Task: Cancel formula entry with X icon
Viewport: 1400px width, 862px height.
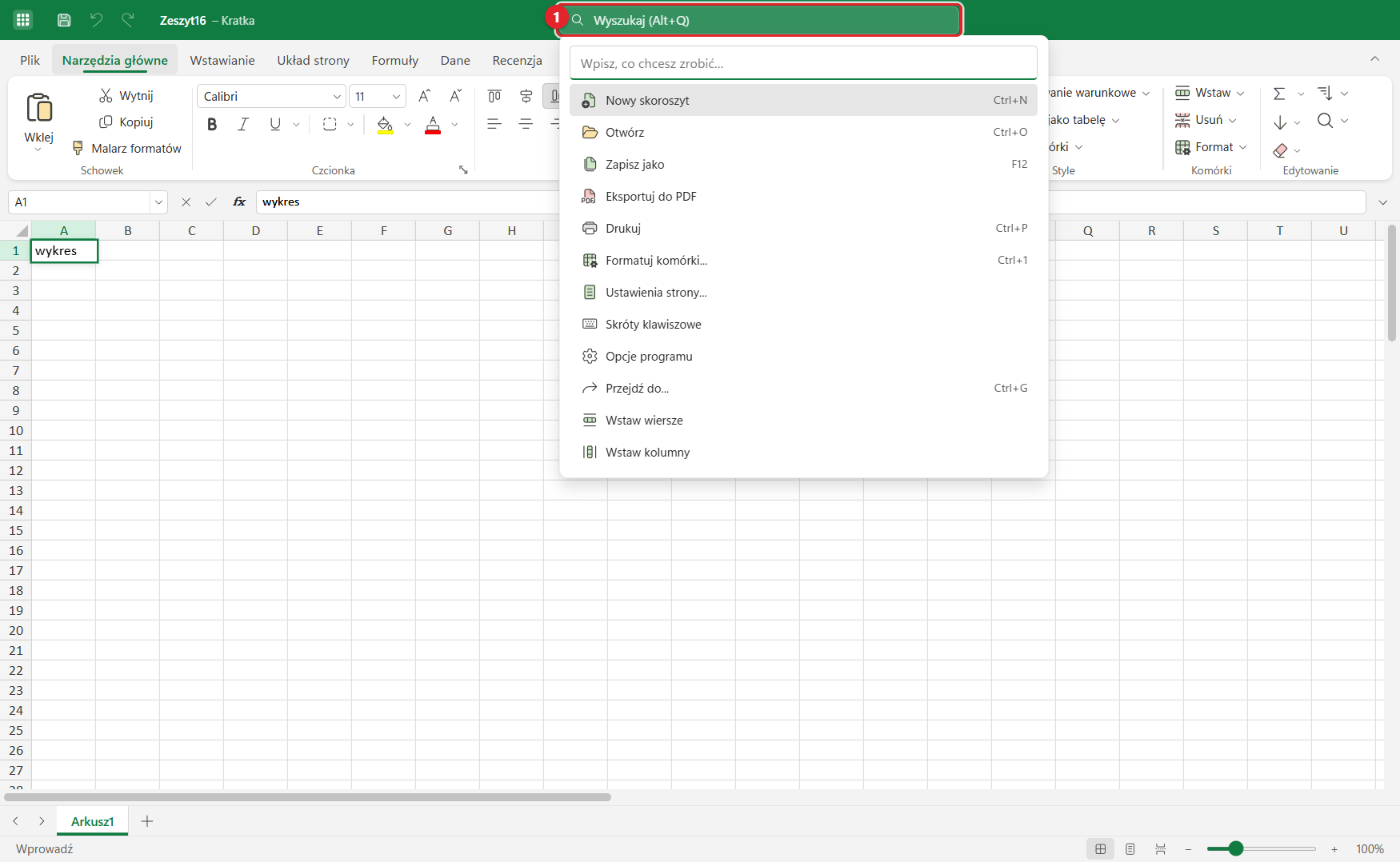Action: coord(186,202)
